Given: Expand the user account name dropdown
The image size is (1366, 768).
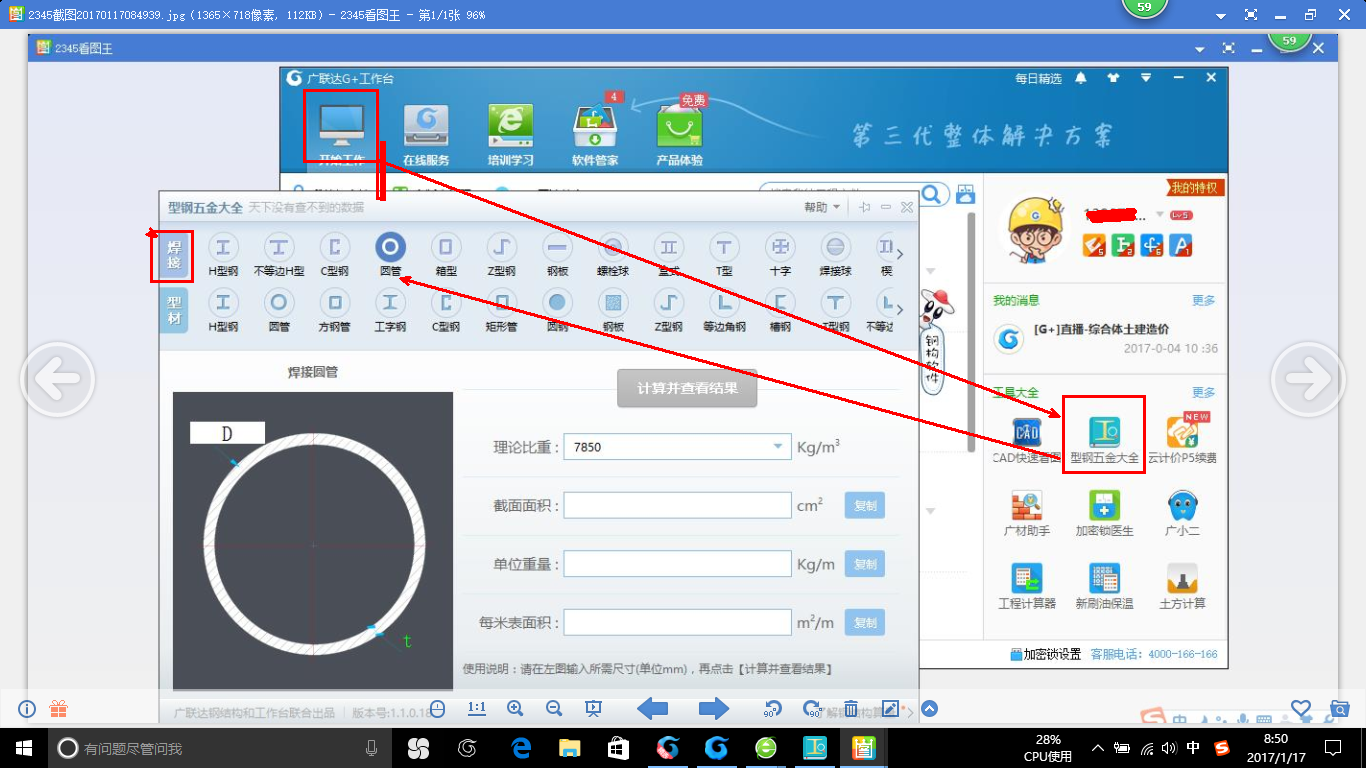Looking at the screenshot, I should click(x=1160, y=214).
